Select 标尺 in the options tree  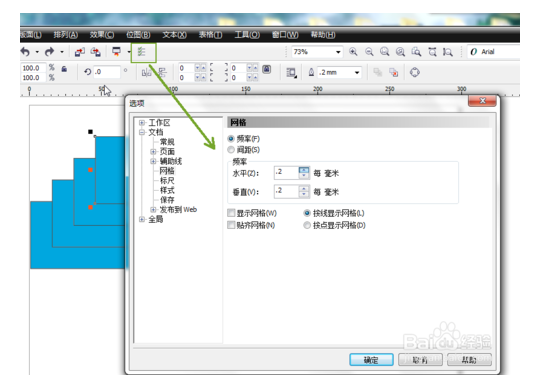[167, 181]
